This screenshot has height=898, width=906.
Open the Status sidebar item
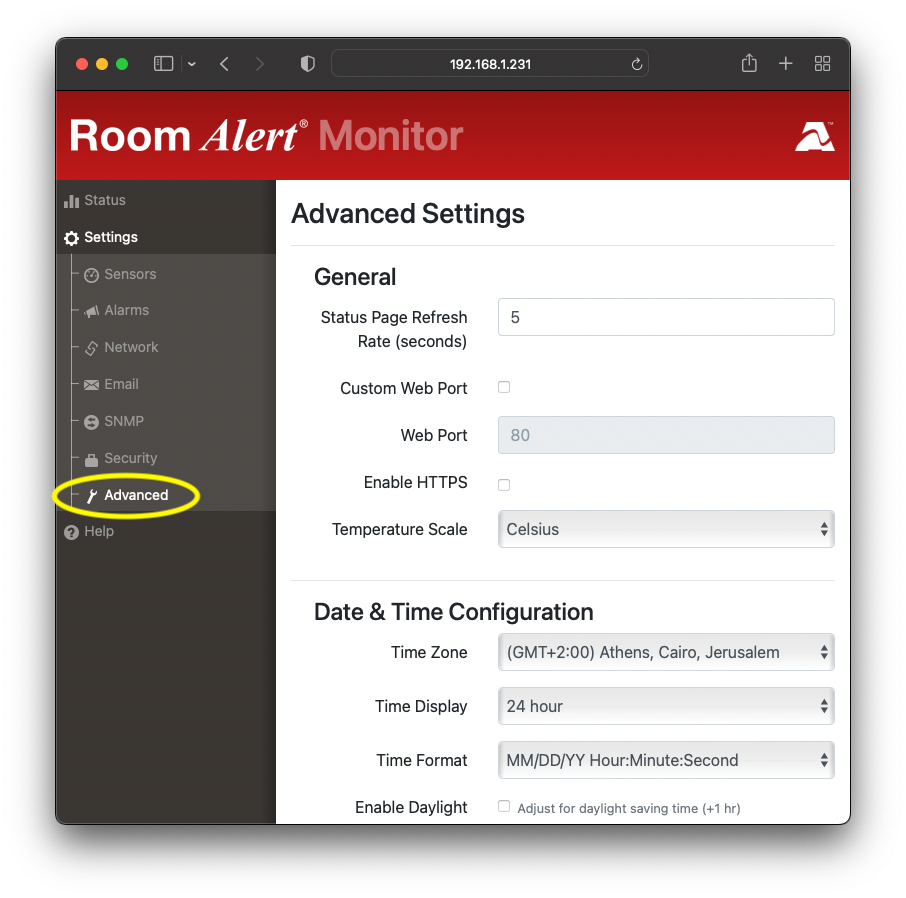click(x=104, y=200)
